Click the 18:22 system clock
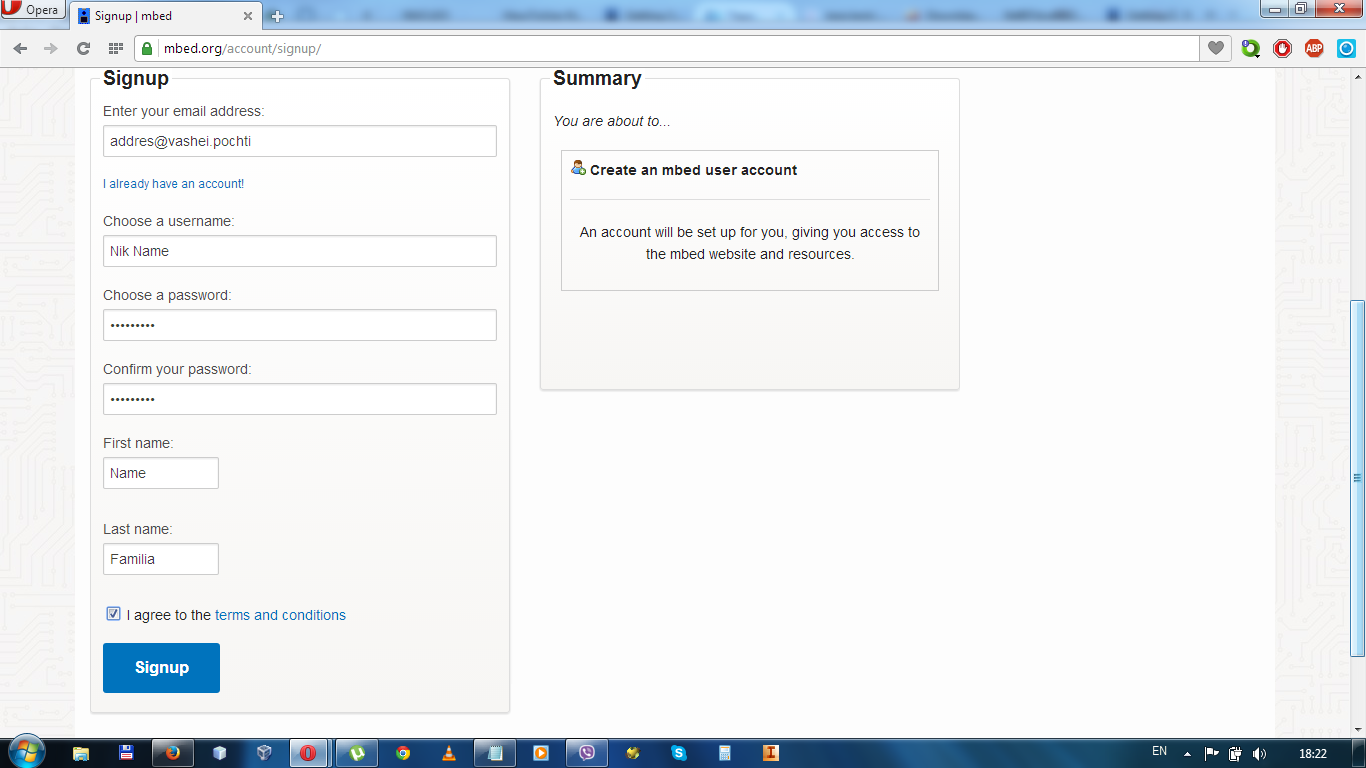 (x=1313, y=754)
